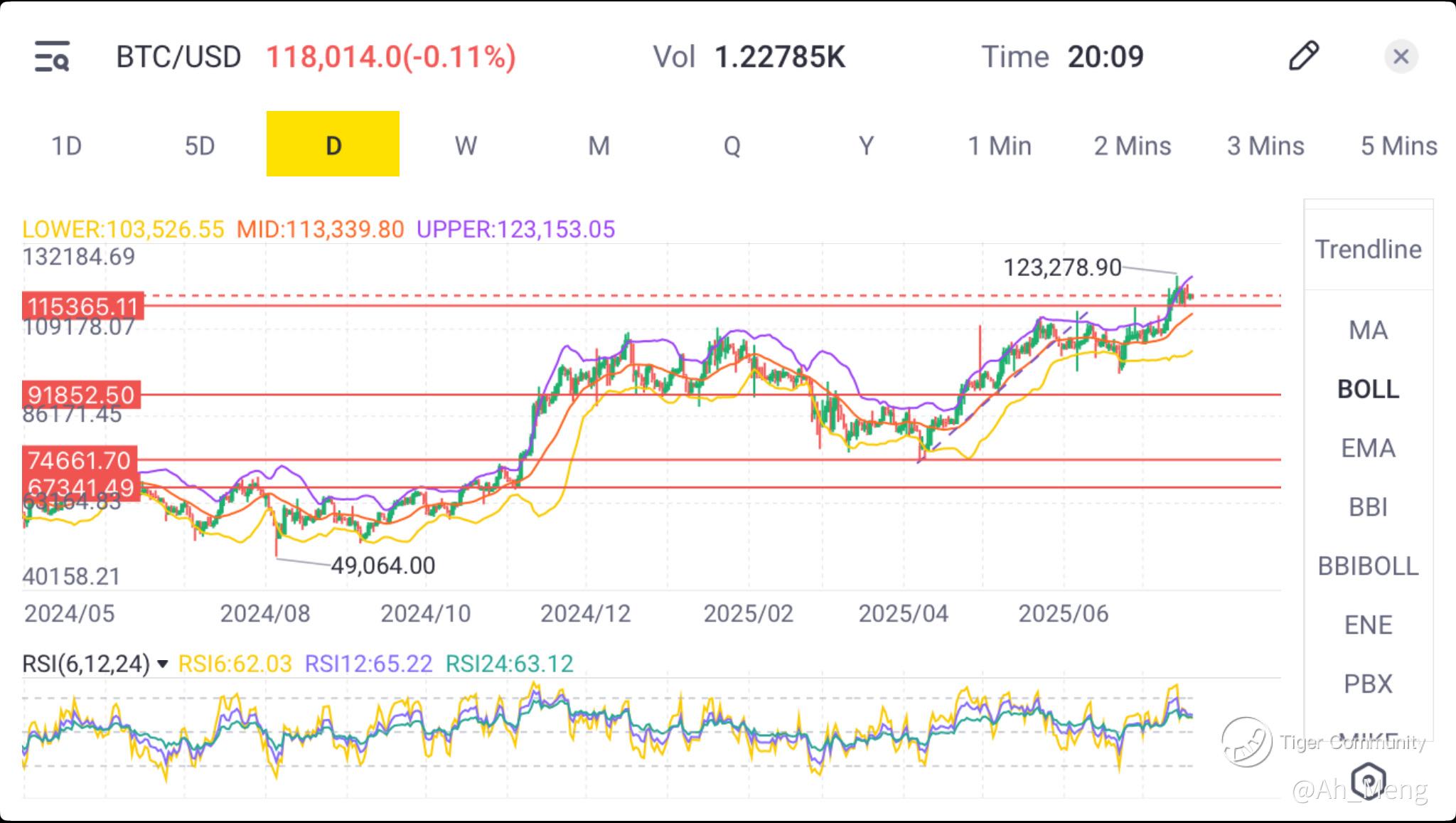Expand the RSI(6,12,24) indicator dropdown
This screenshot has height=823, width=1456.
162,664
